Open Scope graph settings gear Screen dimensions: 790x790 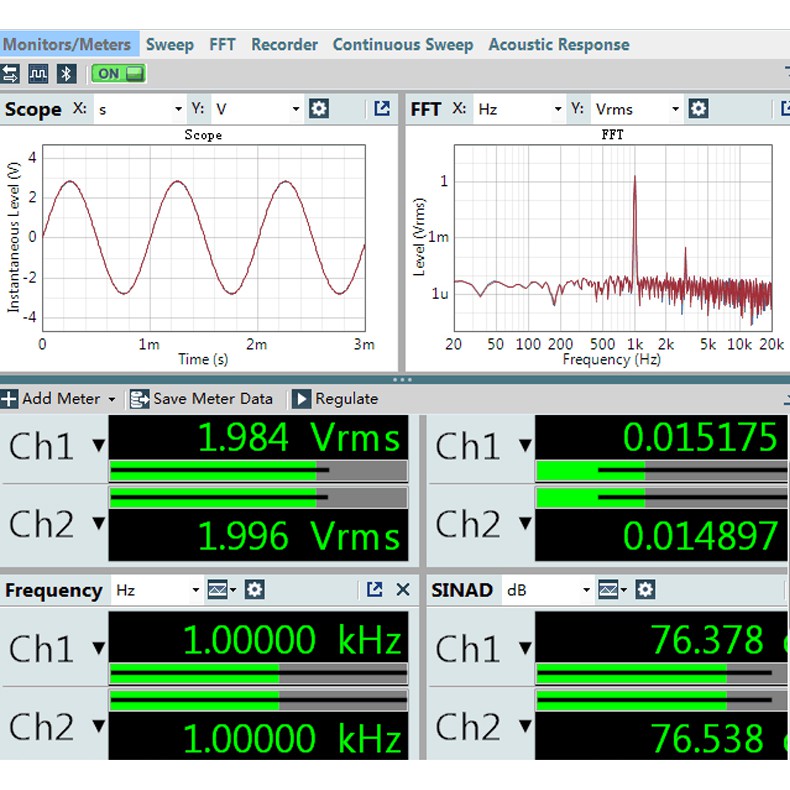tap(319, 109)
